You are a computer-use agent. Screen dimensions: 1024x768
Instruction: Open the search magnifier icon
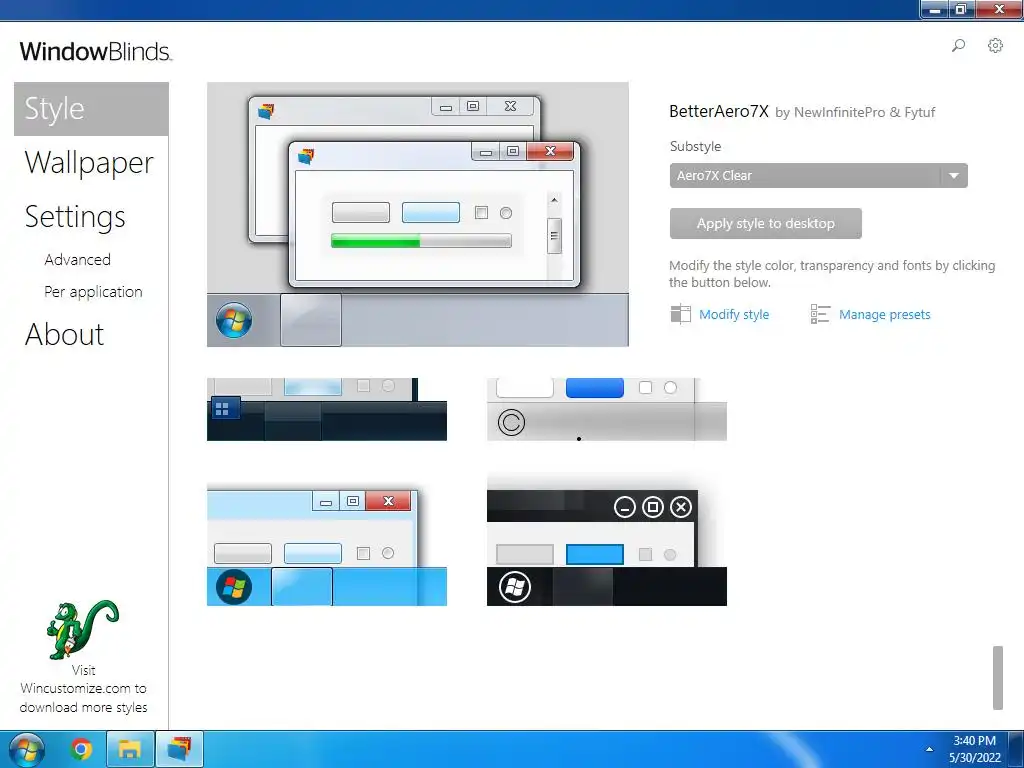(x=958, y=45)
